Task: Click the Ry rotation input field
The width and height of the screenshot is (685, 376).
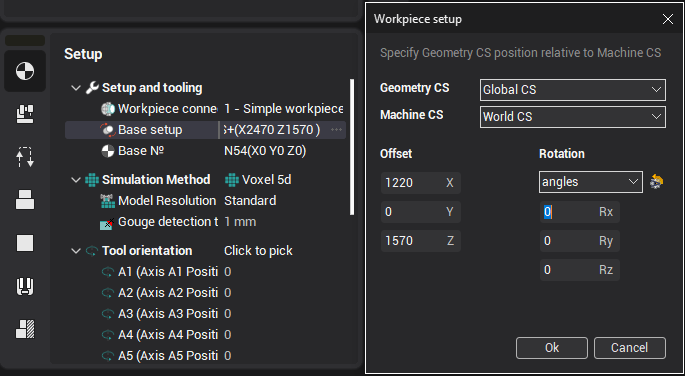Action: pyautogui.click(x=580, y=241)
